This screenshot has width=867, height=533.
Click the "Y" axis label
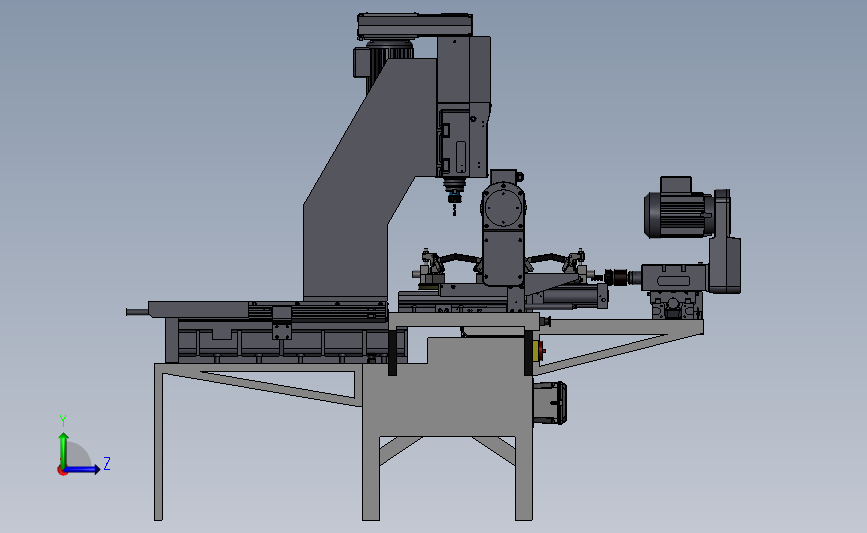coord(63,421)
